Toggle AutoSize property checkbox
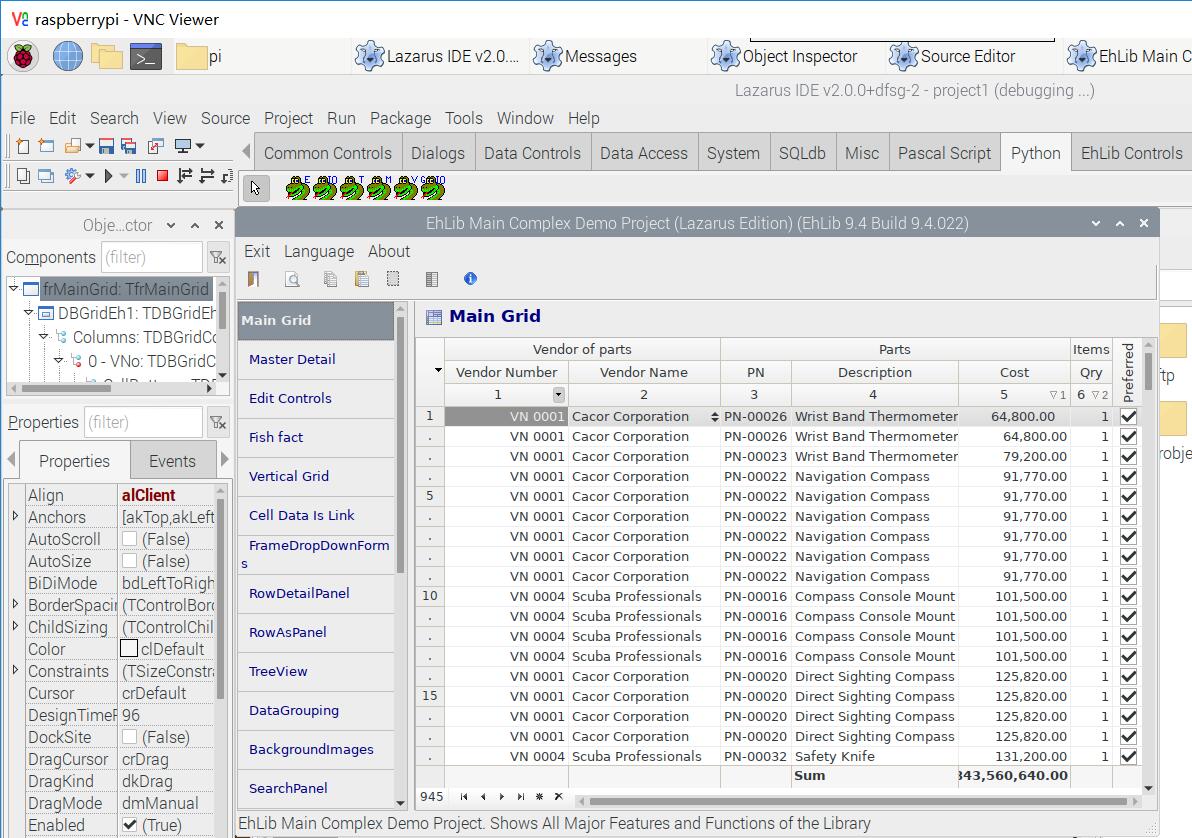Image resolution: width=1192 pixels, height=838 pixels. click(129, 561)
